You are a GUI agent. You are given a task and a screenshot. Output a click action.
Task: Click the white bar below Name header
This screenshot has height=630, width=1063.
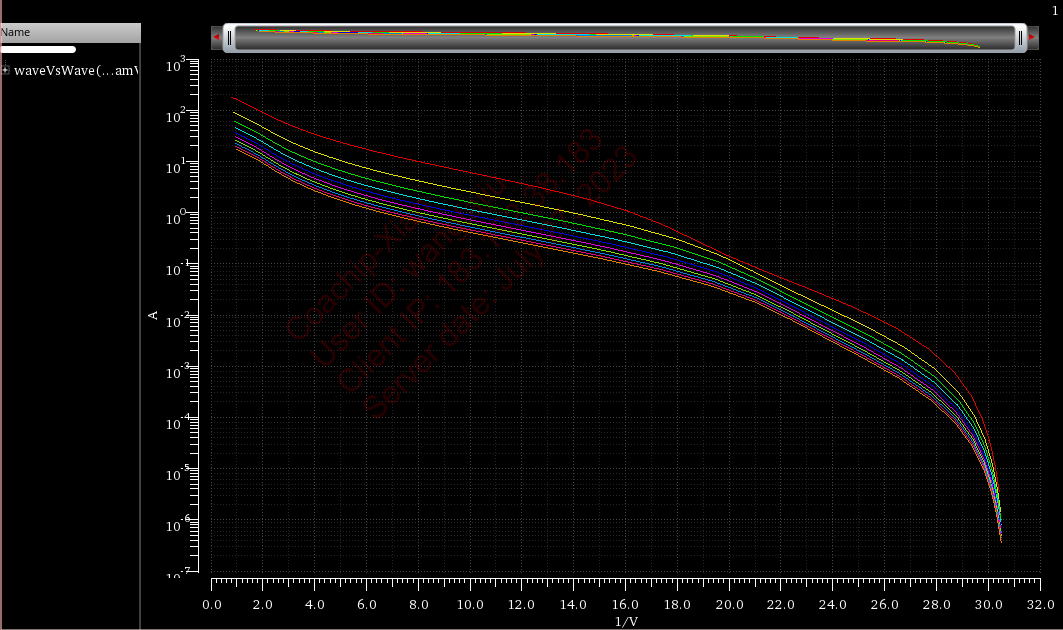38,49
